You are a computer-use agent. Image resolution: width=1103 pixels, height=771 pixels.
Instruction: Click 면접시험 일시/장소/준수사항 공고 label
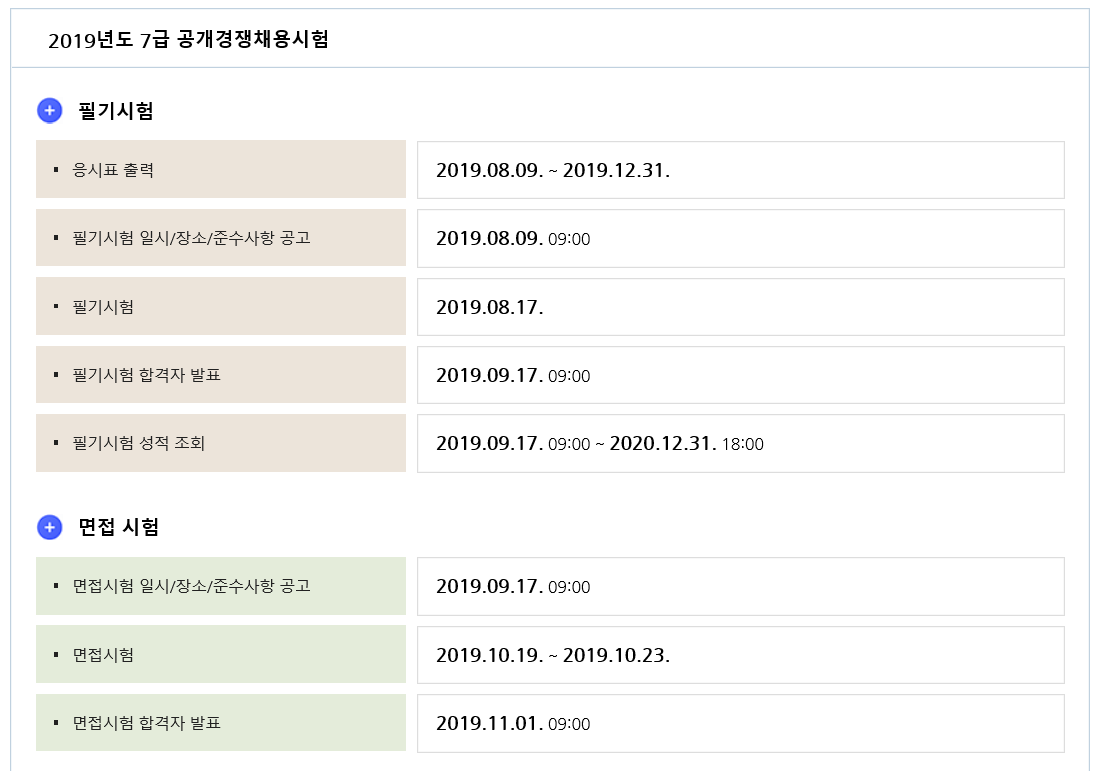click(191, 586)
